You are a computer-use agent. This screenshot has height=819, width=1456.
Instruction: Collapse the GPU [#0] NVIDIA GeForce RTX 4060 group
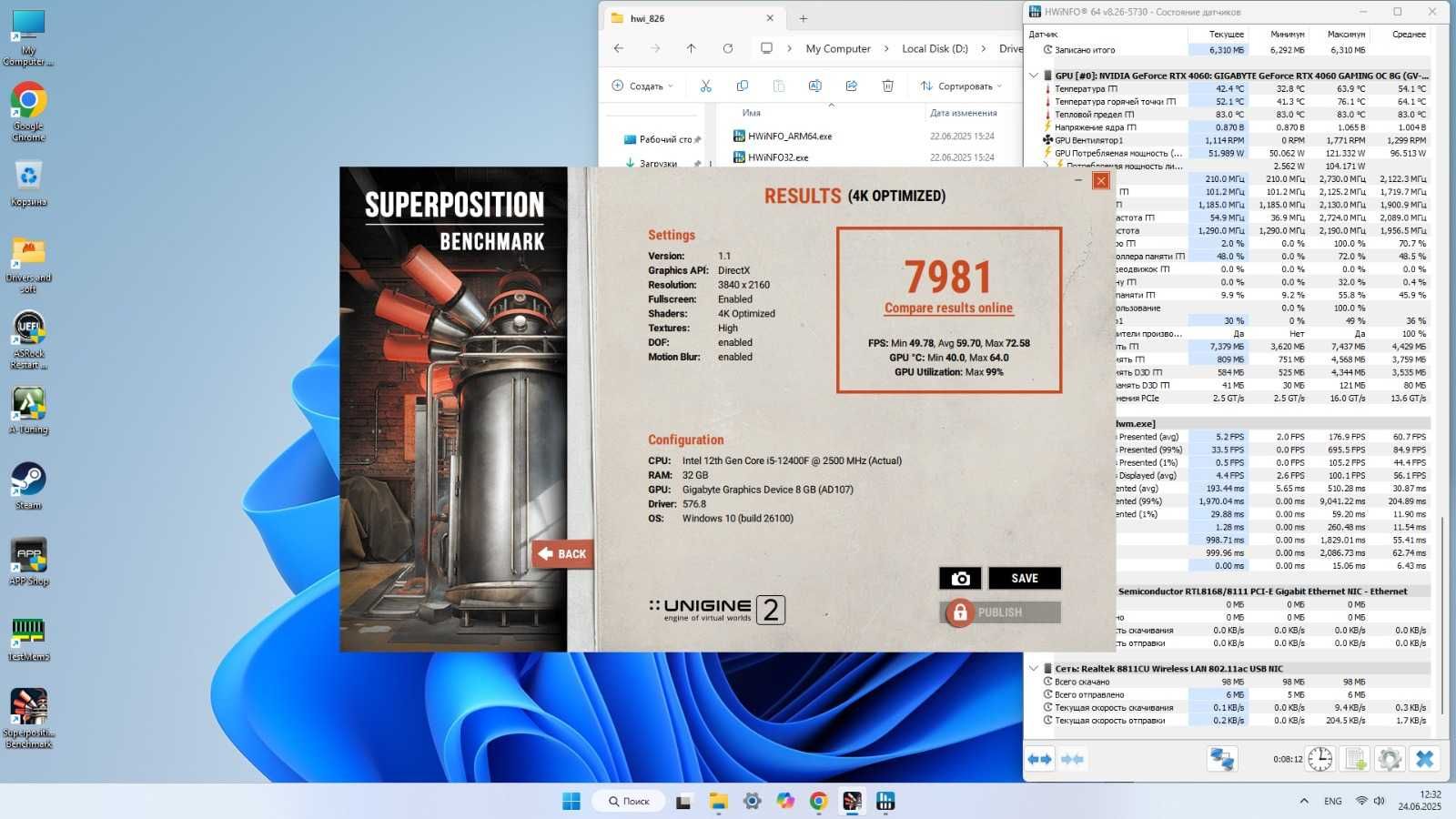[1034, 76]
